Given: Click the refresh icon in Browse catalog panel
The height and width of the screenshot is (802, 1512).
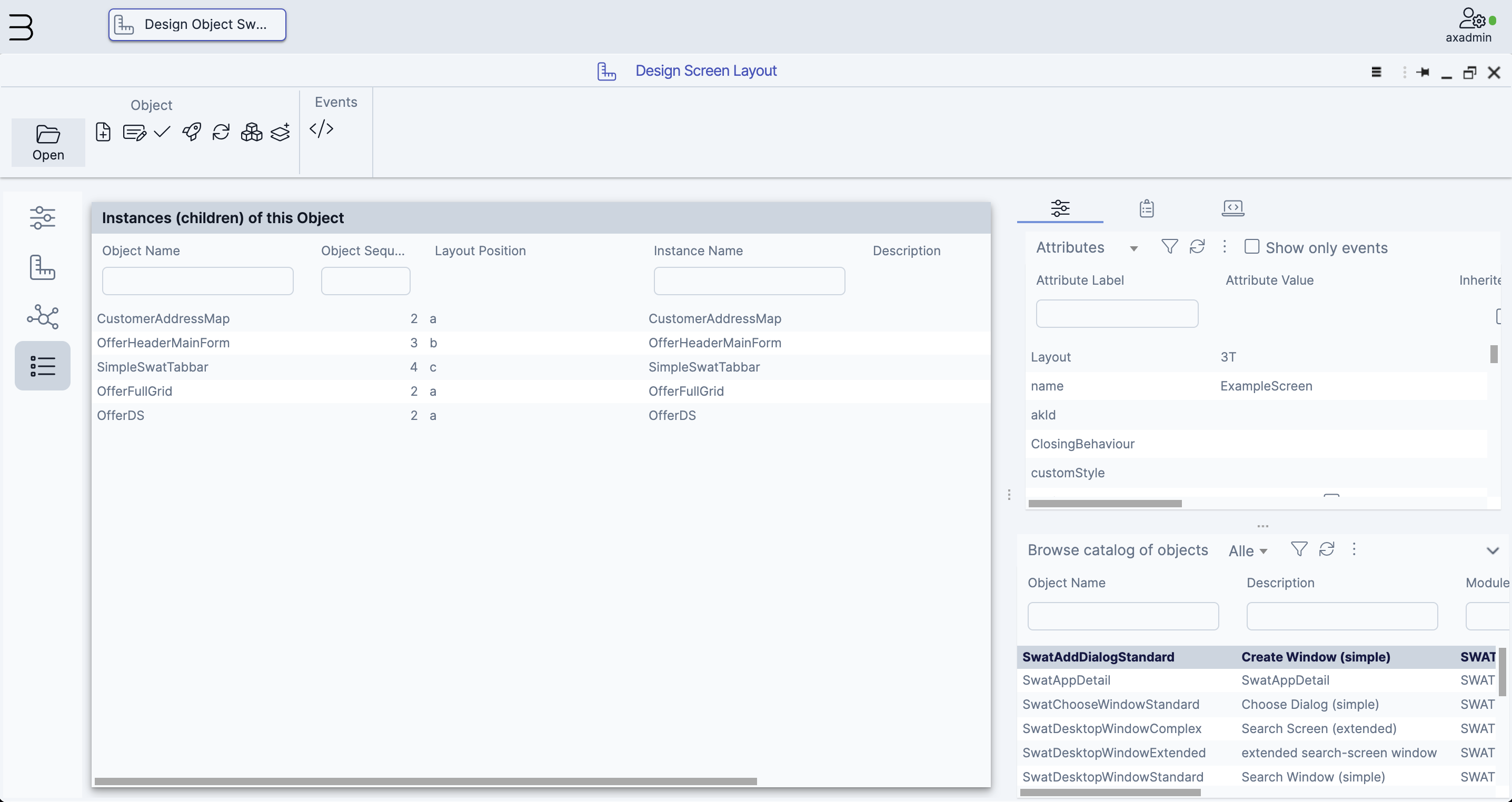Looking at the screenshot, I should pyautogui.click(x=1327, y=549).
